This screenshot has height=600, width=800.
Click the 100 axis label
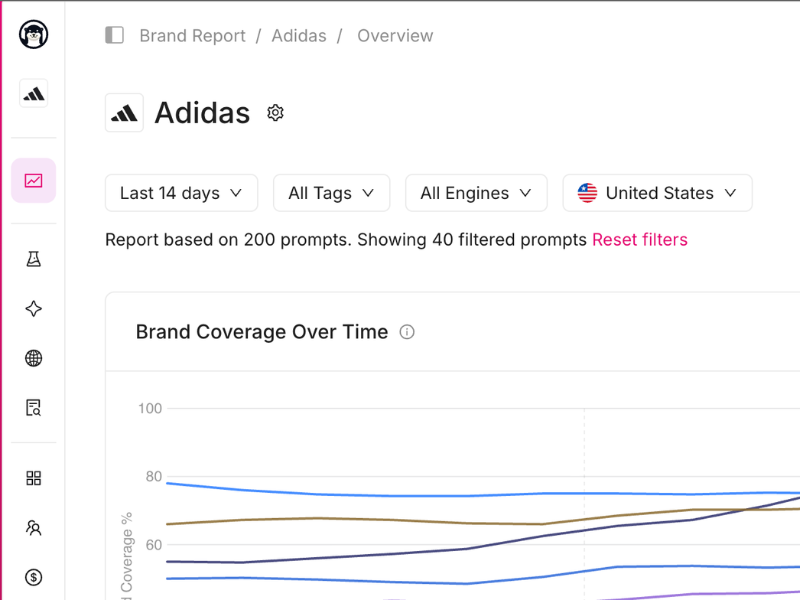[x=150, y=409]
